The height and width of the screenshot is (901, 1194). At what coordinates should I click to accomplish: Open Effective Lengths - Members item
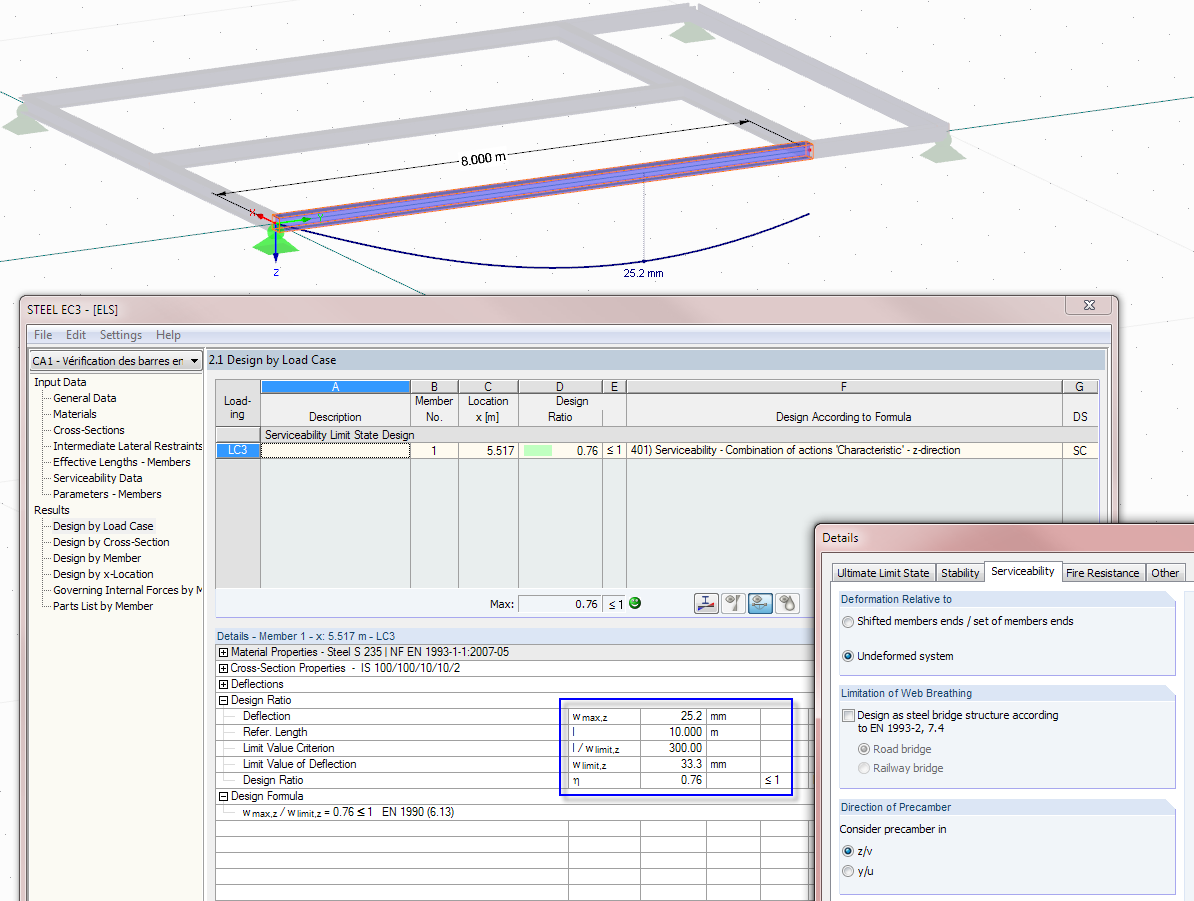[x=122, y=462]
